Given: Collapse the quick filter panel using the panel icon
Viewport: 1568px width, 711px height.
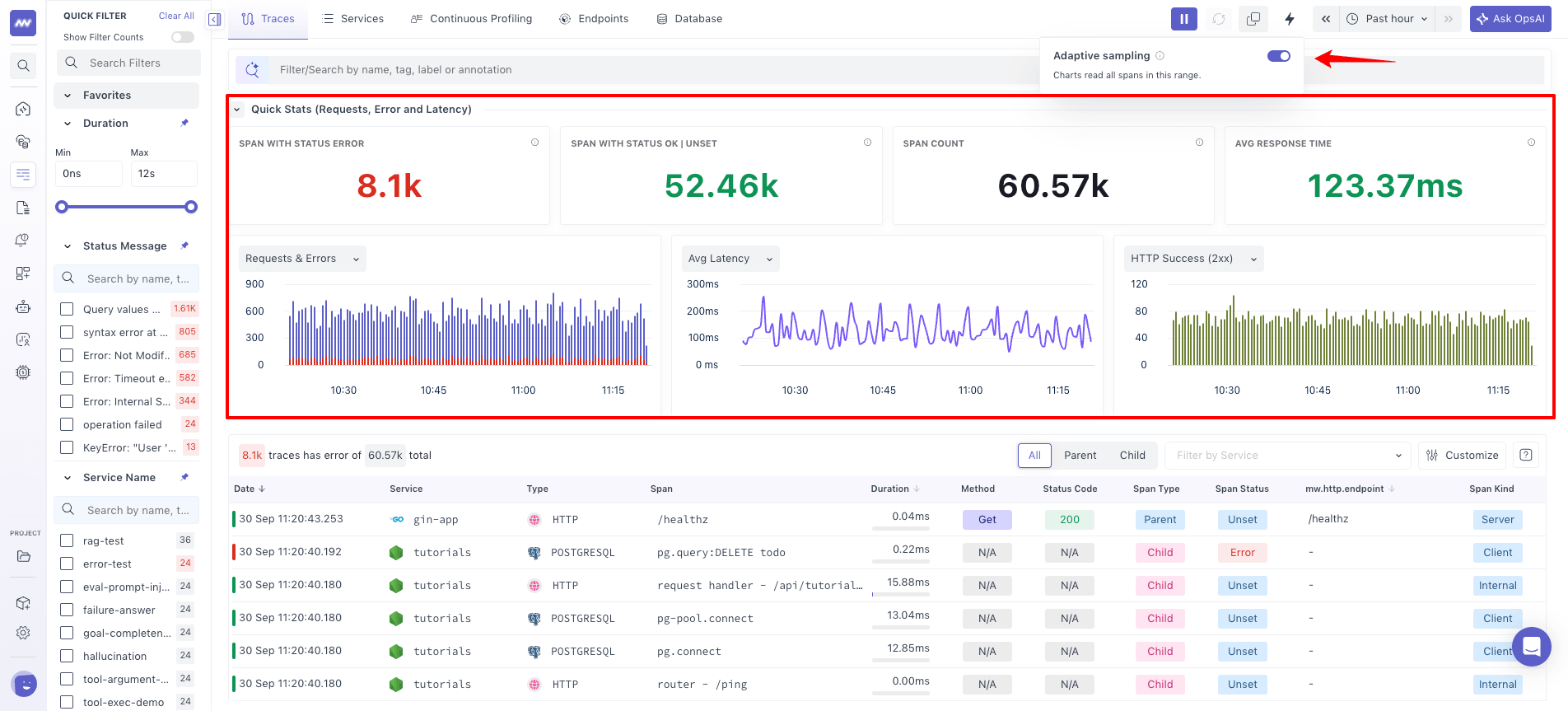Looking at the screenshot, I should (215, 19).
